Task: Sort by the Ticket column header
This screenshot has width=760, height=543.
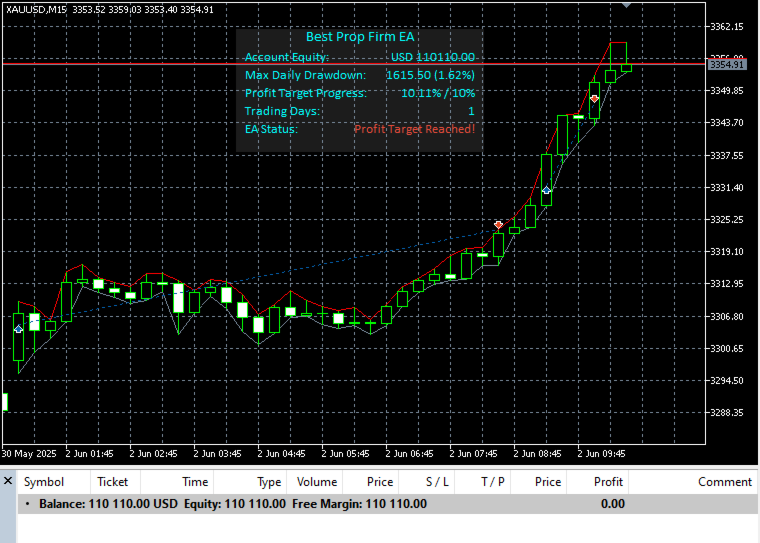Action: coord(112,482)
